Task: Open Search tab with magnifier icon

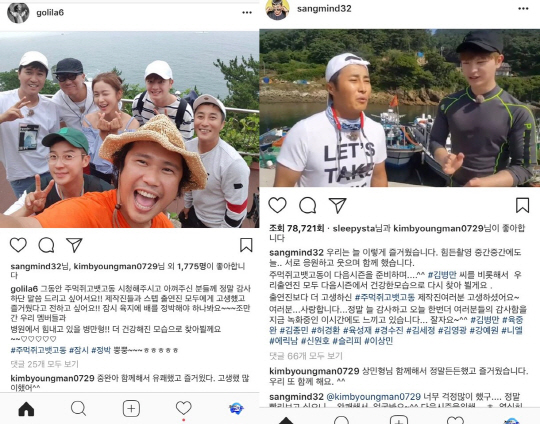Action: (79, 409)
